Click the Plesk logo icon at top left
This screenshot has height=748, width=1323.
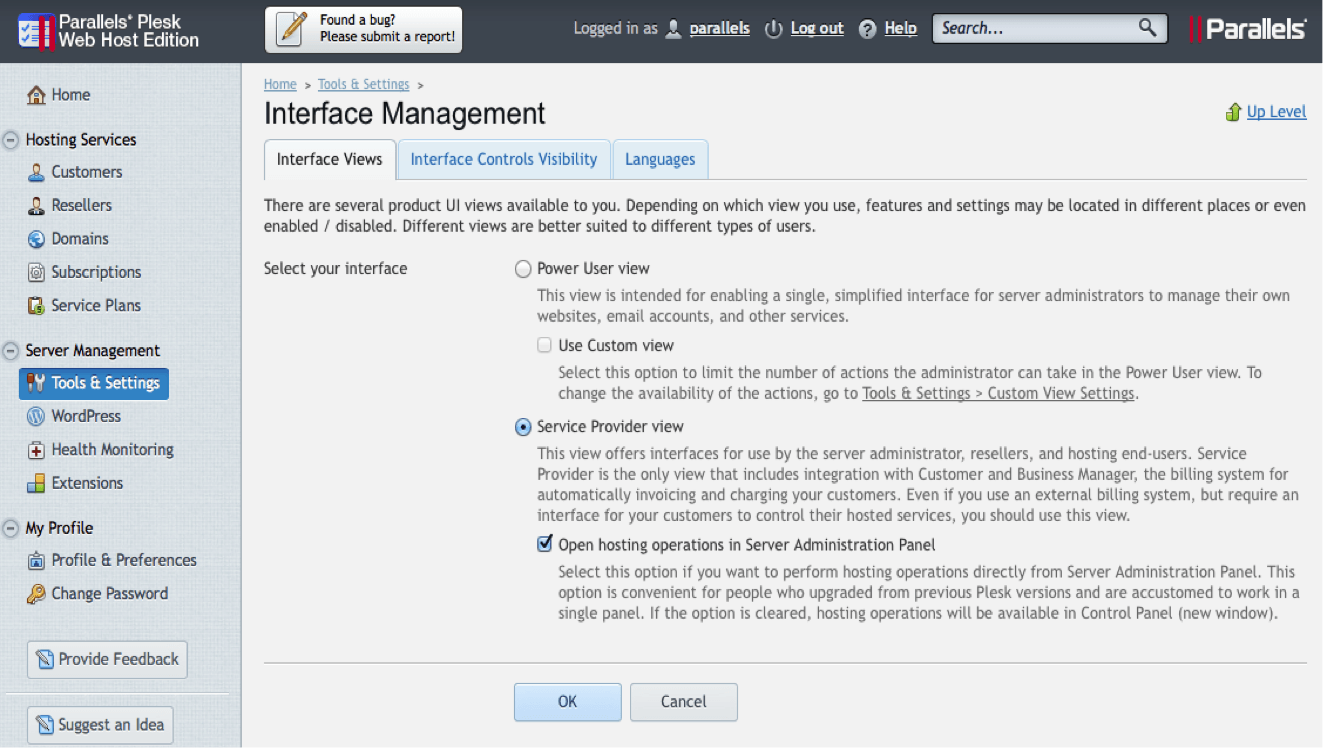click(35, 31)
